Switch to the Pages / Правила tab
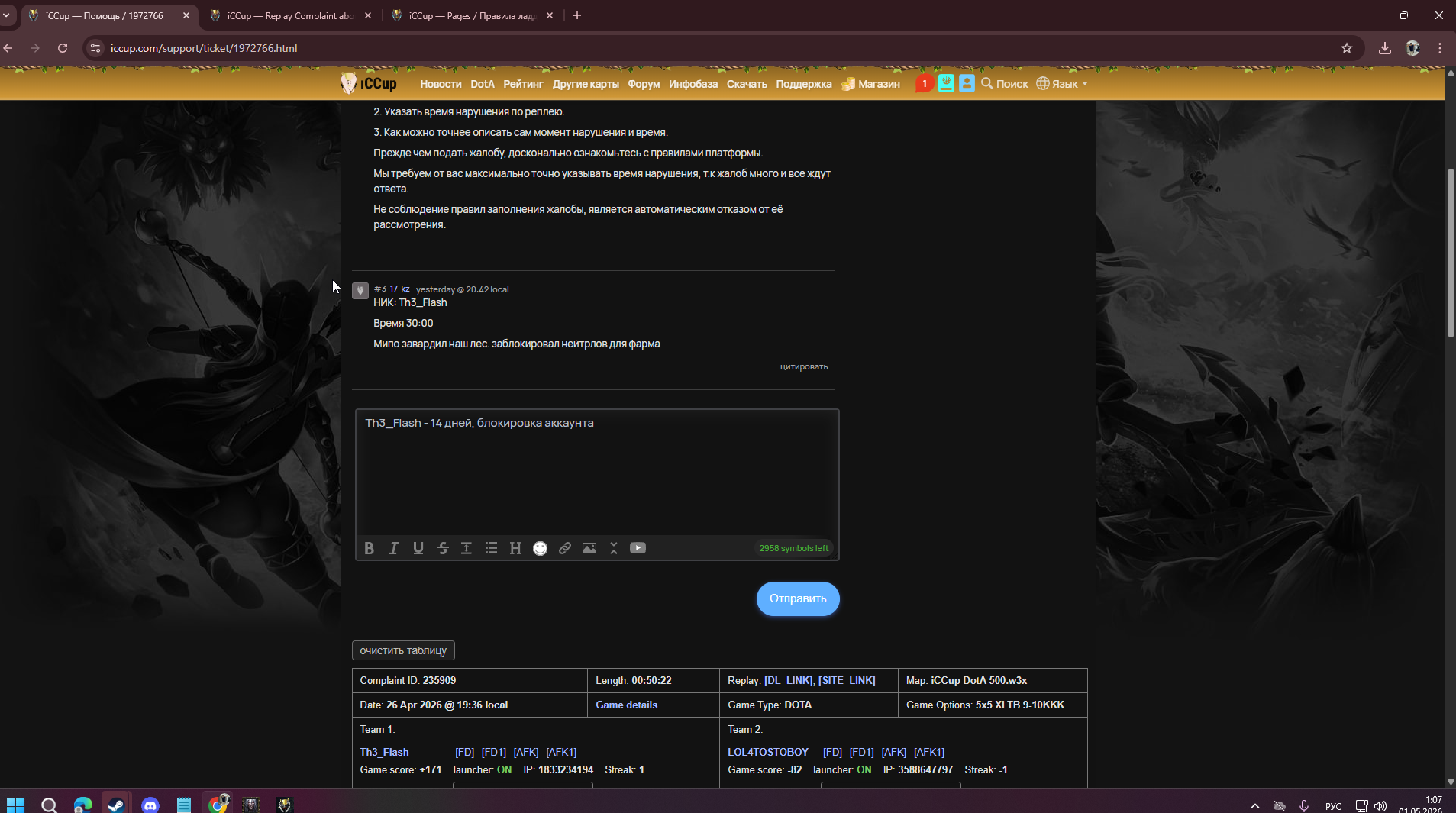Image resolution: width=1456 pixels, height=813 pixels. pos(472,15)
